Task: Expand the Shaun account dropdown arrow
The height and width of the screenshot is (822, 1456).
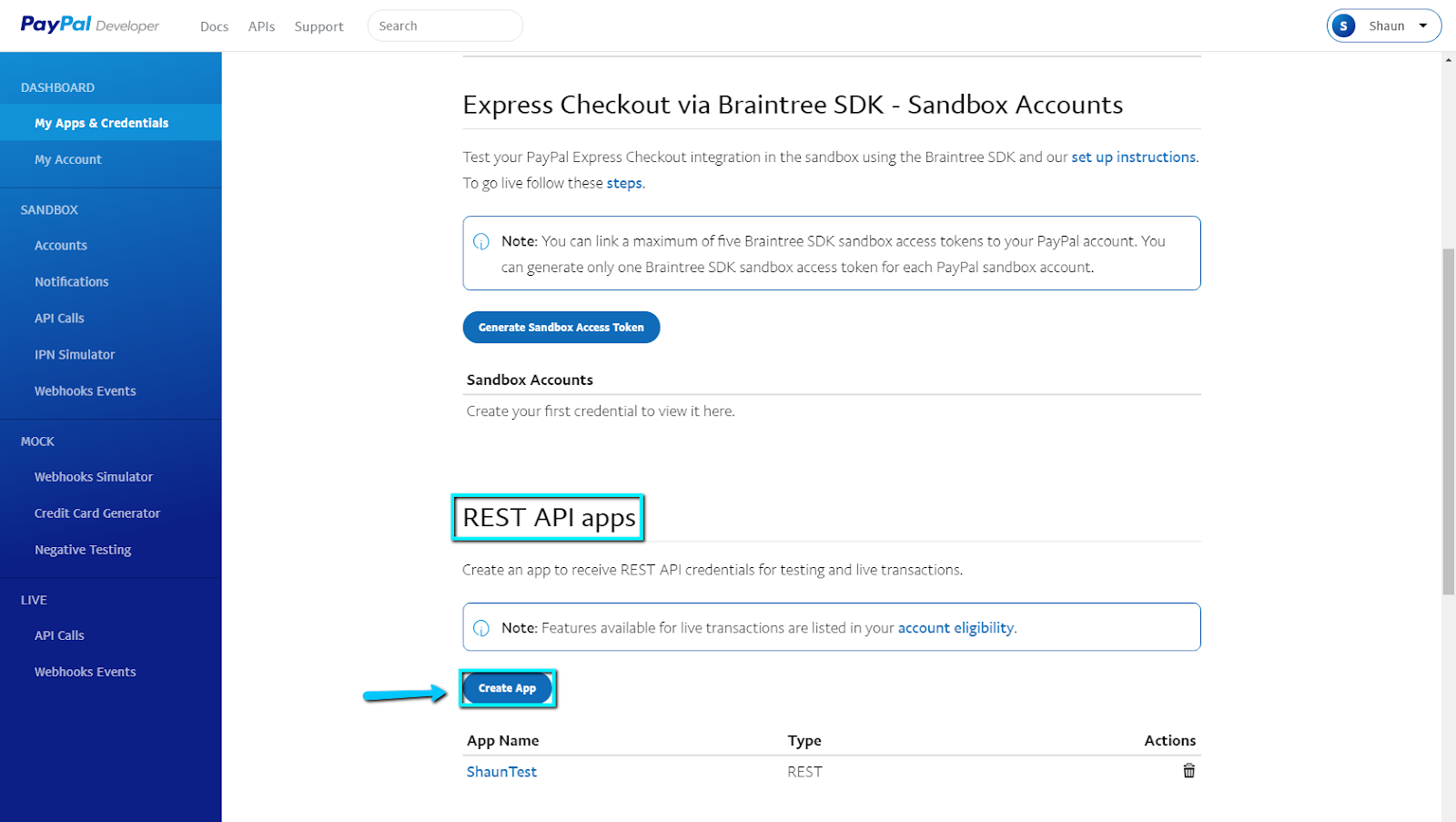Action: click(x=1422, y=26)
